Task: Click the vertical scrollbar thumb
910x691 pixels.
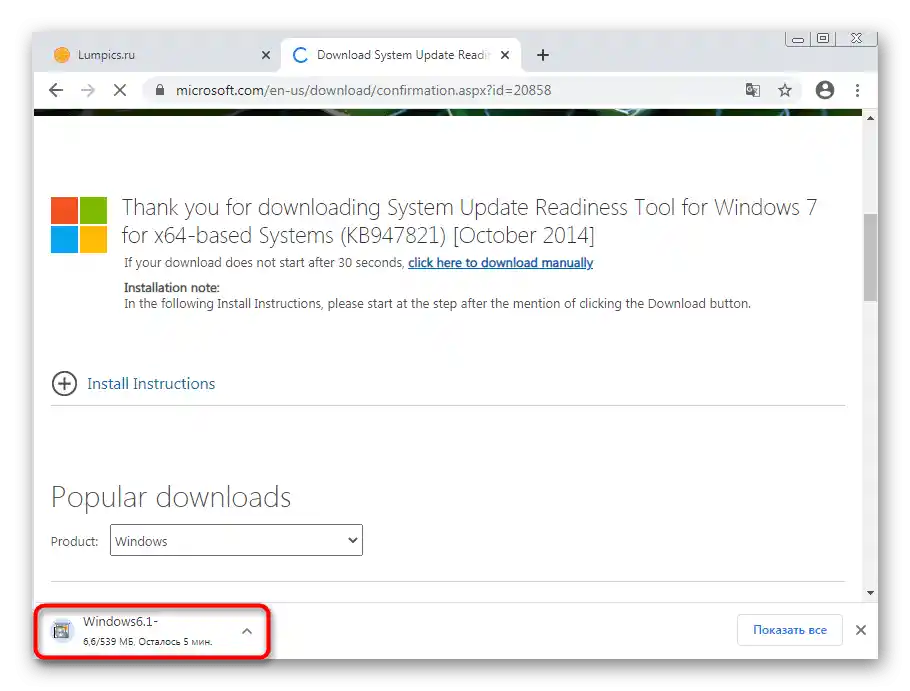Action: tap(870, 258)
